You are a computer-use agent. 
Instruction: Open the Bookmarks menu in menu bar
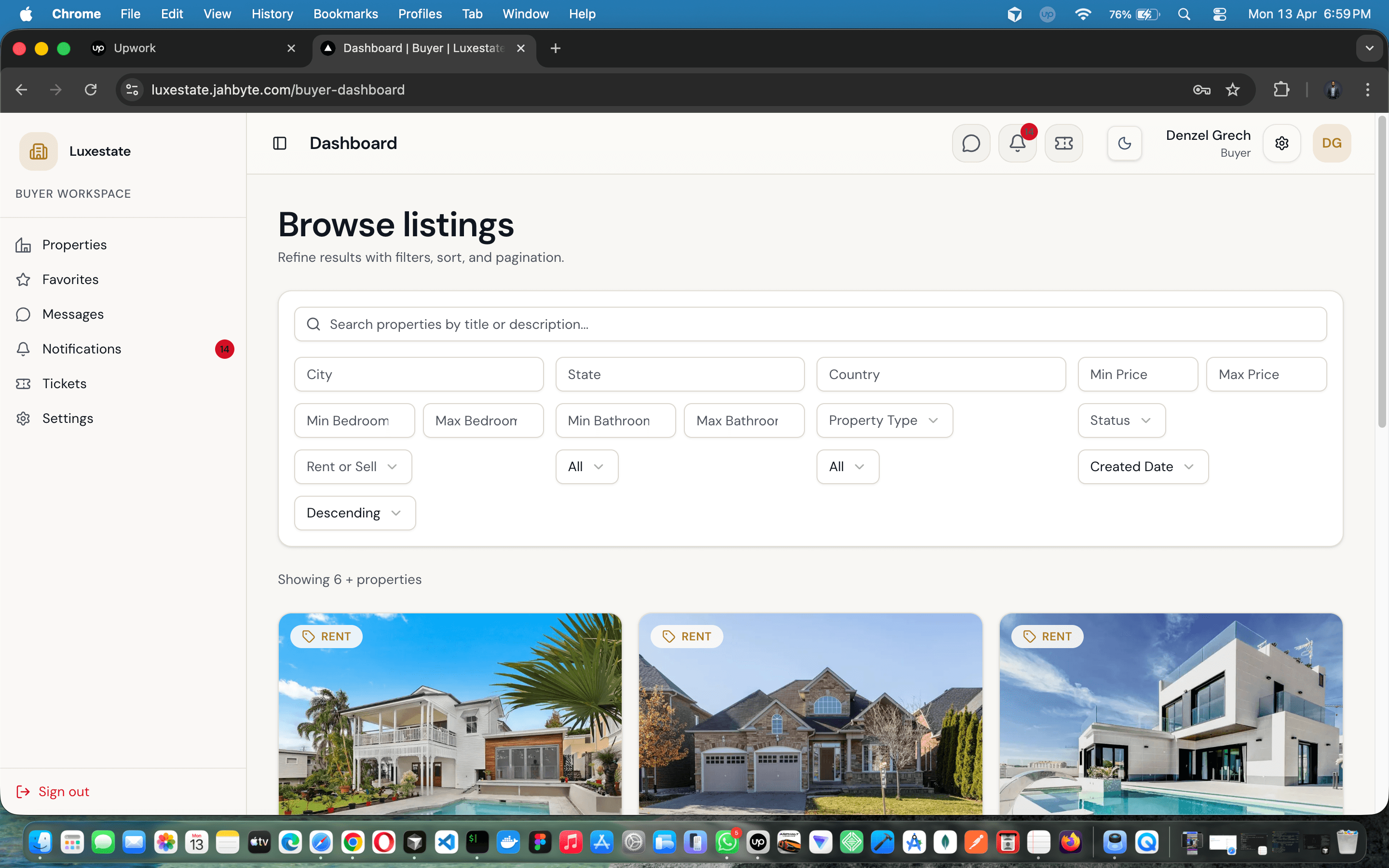coord(345,14)
